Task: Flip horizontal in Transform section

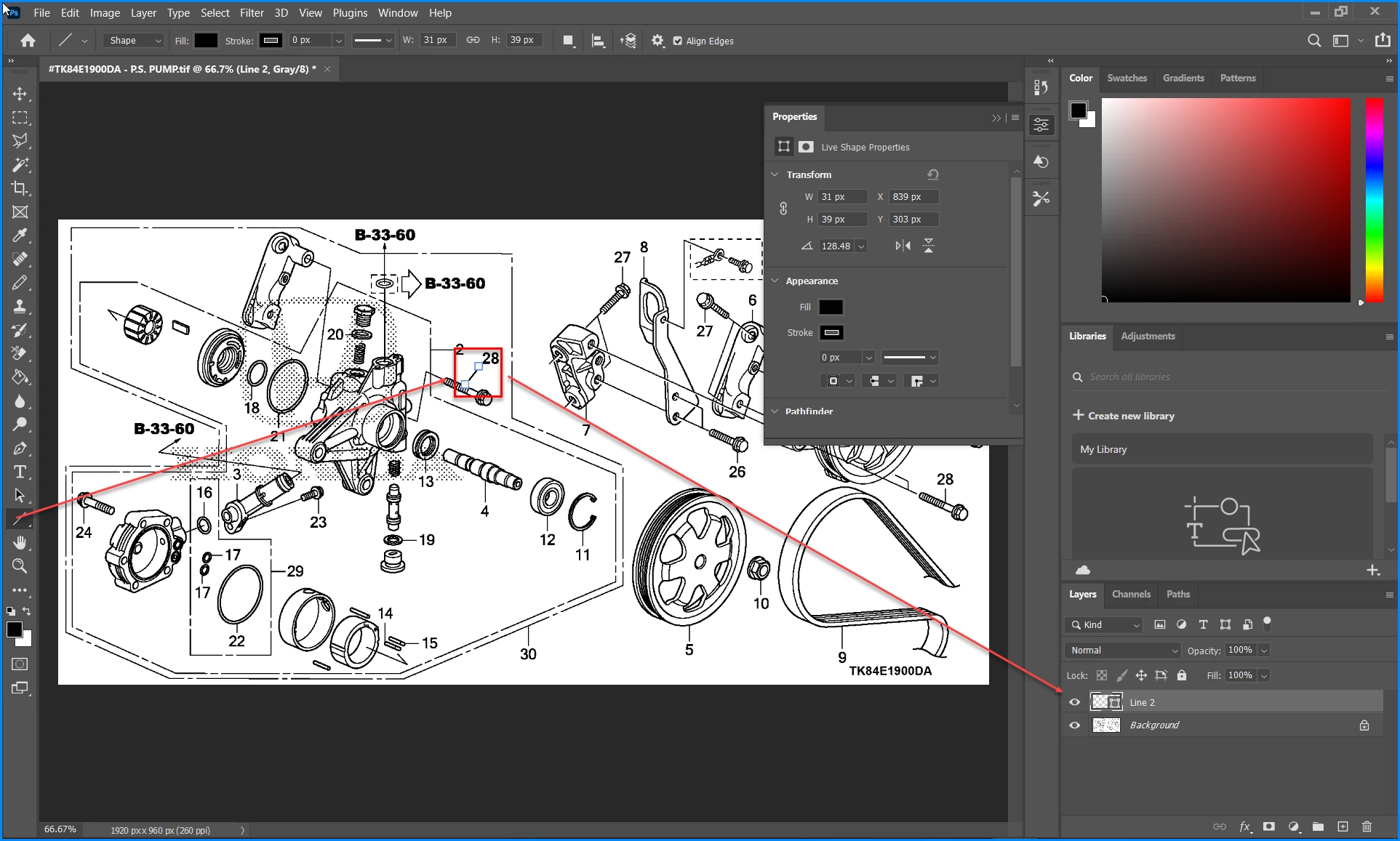Action: pos(903,246)
